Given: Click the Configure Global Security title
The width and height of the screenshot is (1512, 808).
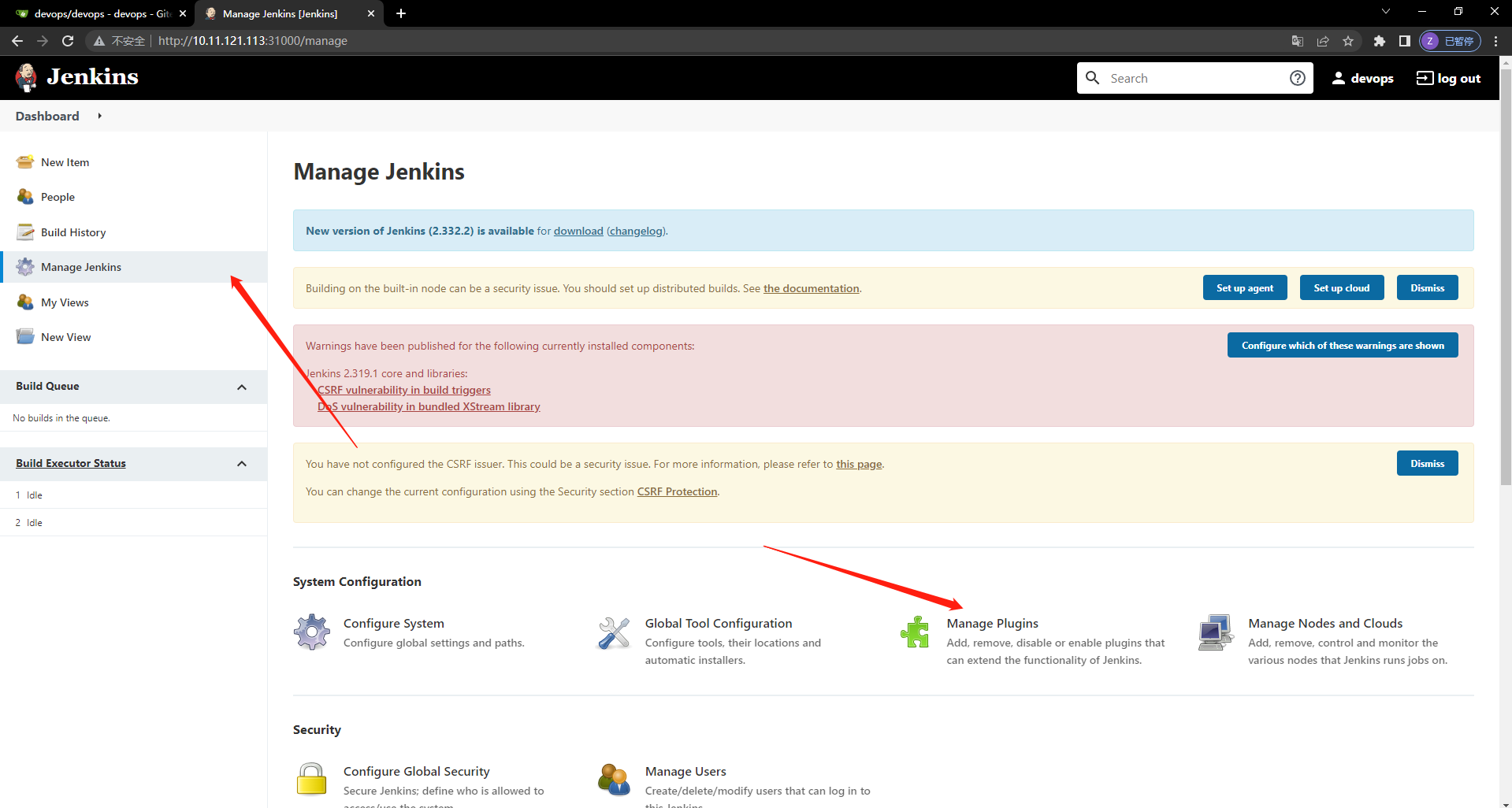Looking at the screenshot, I should pos(416,771).
